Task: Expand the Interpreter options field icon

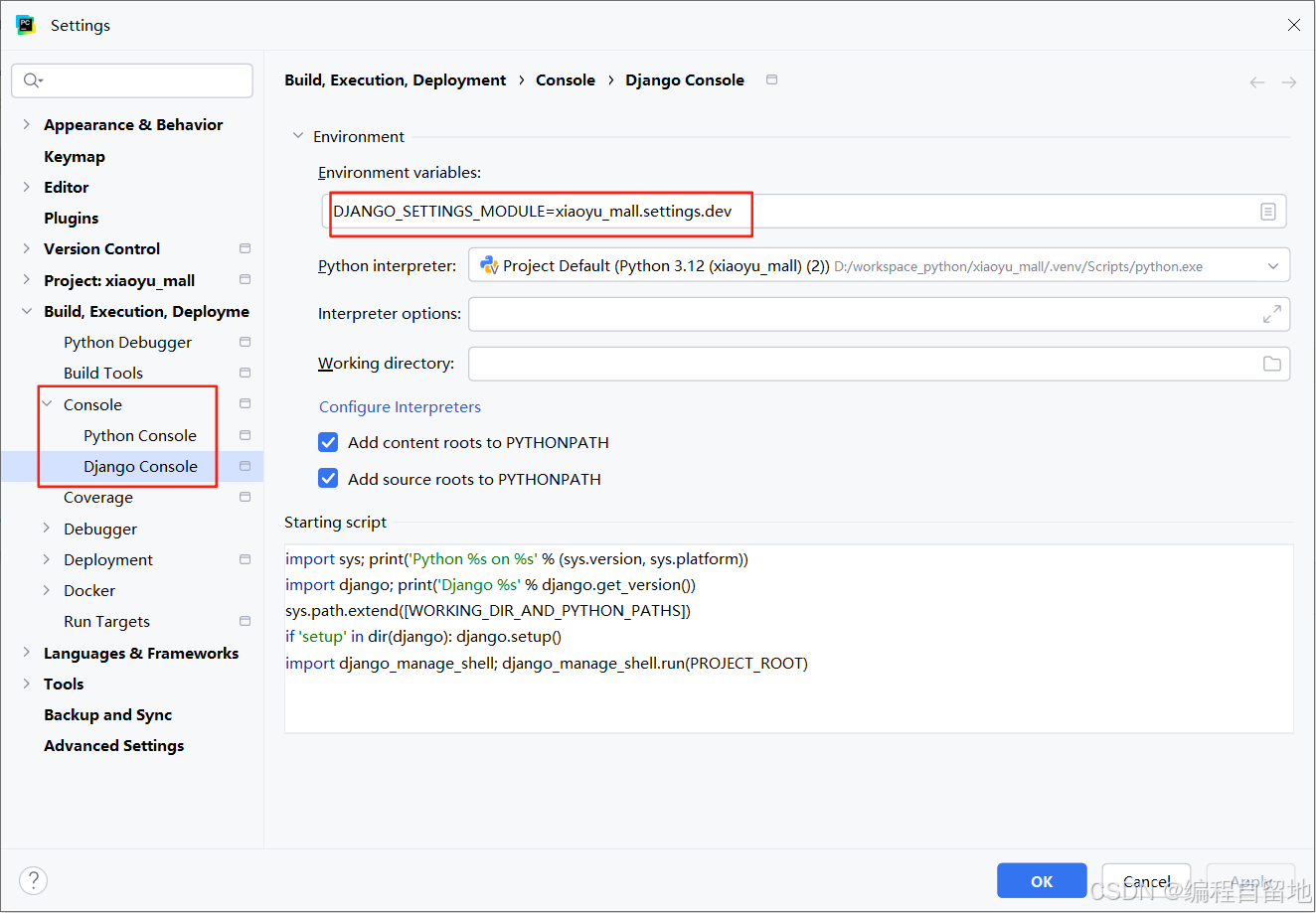Action: click(1271, 314)
